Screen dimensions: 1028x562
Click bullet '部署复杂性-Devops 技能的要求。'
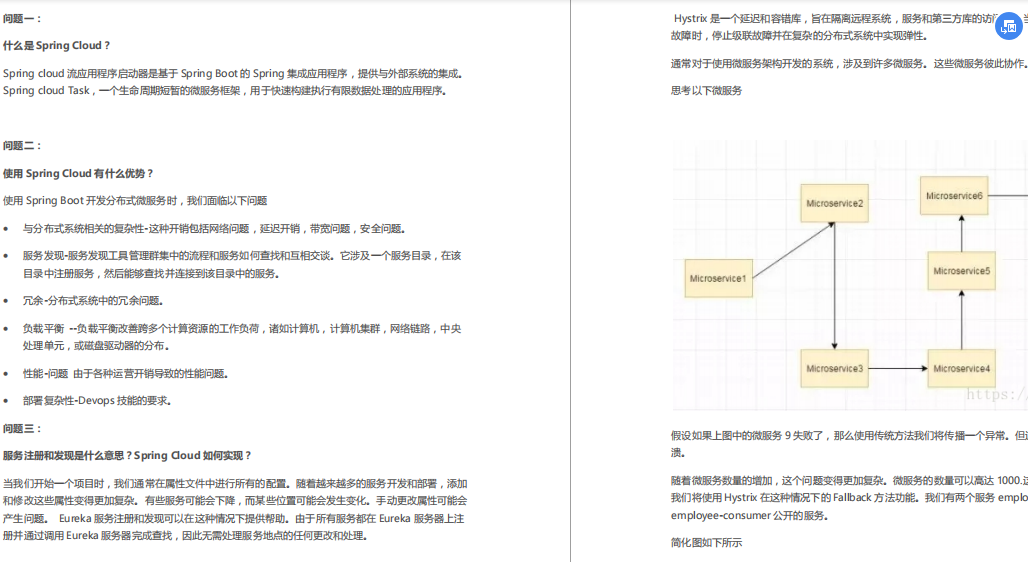click(97, 400)
